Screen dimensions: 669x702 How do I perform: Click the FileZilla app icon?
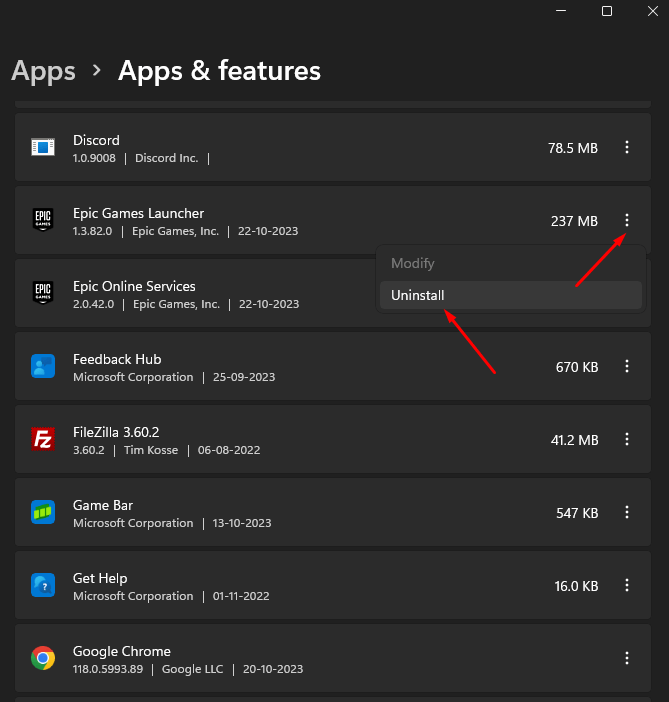[x=42, y=440]
